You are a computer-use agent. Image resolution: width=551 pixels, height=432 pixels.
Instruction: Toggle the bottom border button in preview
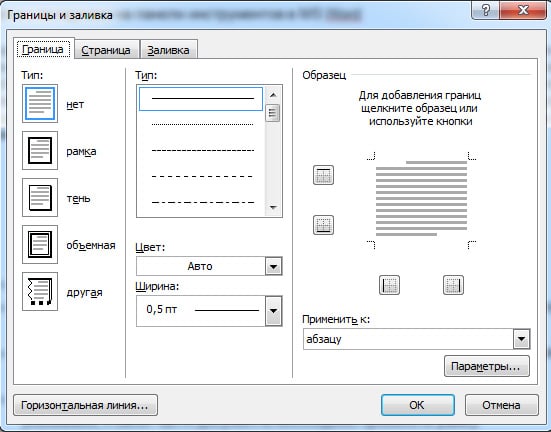323,225
